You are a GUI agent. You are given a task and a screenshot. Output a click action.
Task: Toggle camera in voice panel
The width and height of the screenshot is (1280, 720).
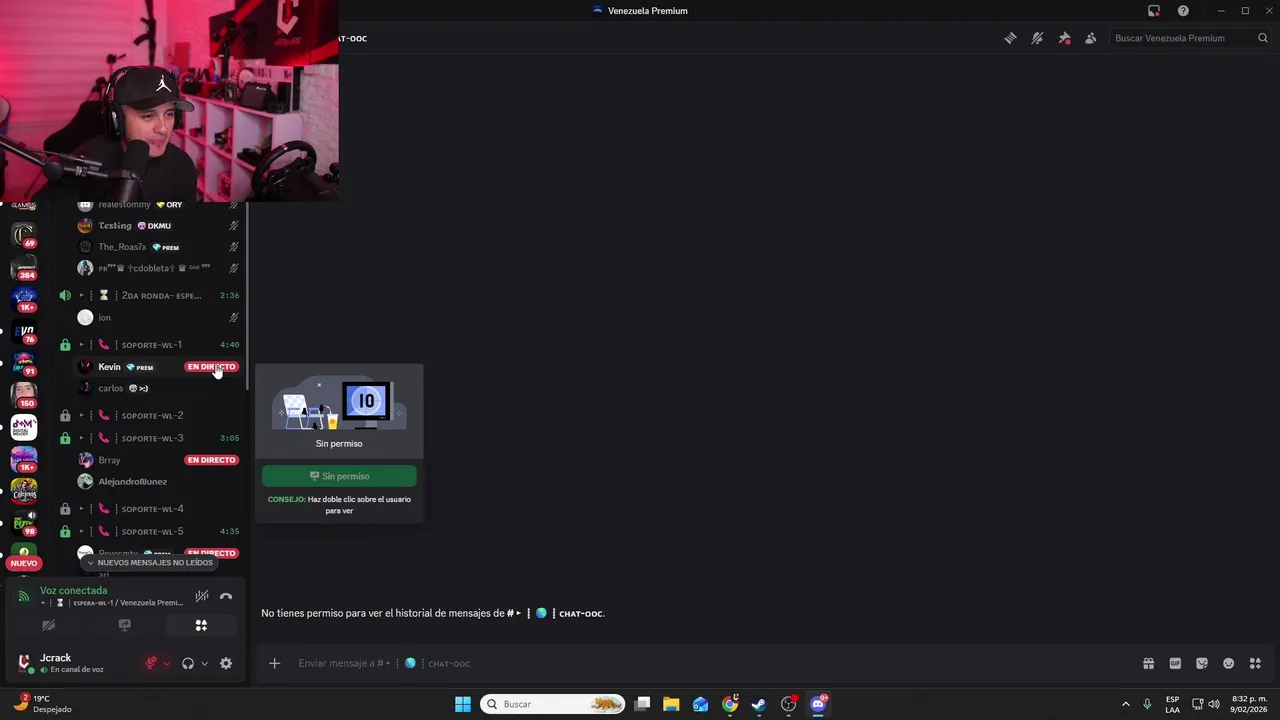tap(48, 625)
